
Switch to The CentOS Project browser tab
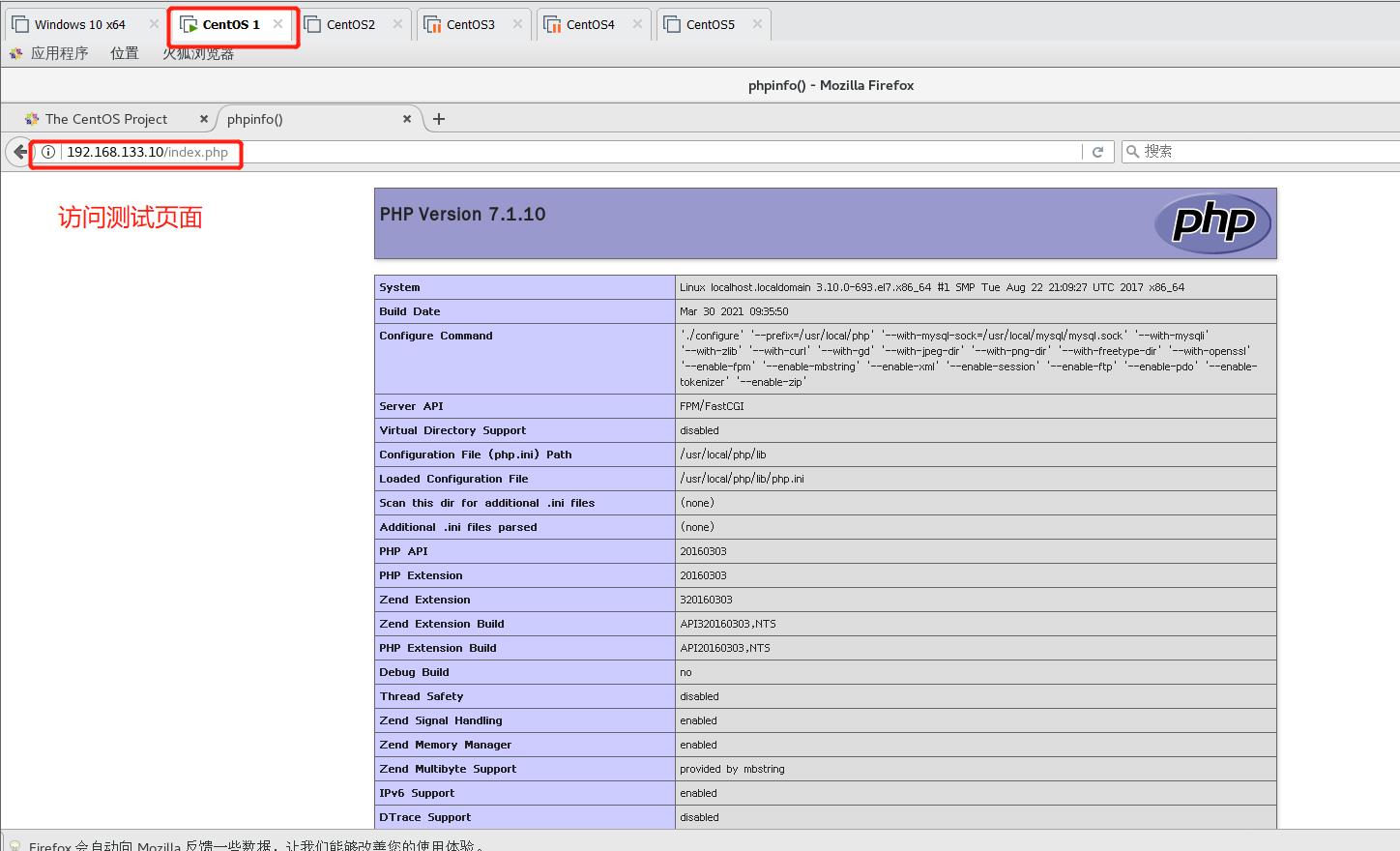(x=105, y=119)
